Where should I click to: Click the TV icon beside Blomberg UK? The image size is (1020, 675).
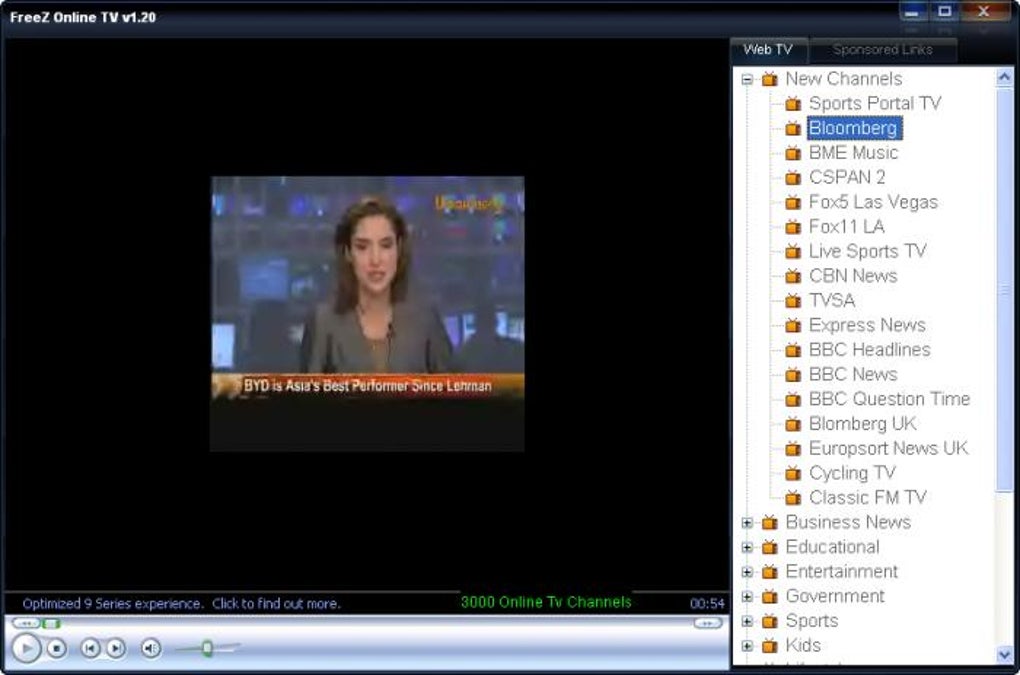793,425
